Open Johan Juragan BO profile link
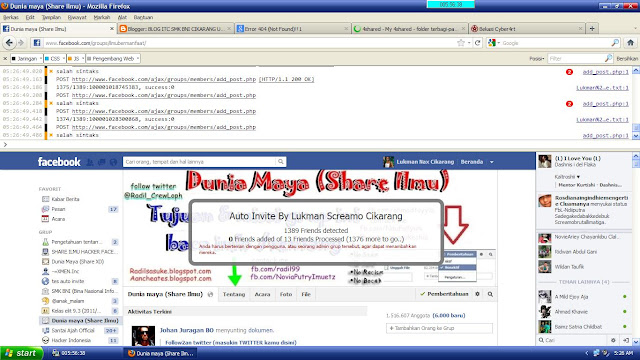 (187, 330)
